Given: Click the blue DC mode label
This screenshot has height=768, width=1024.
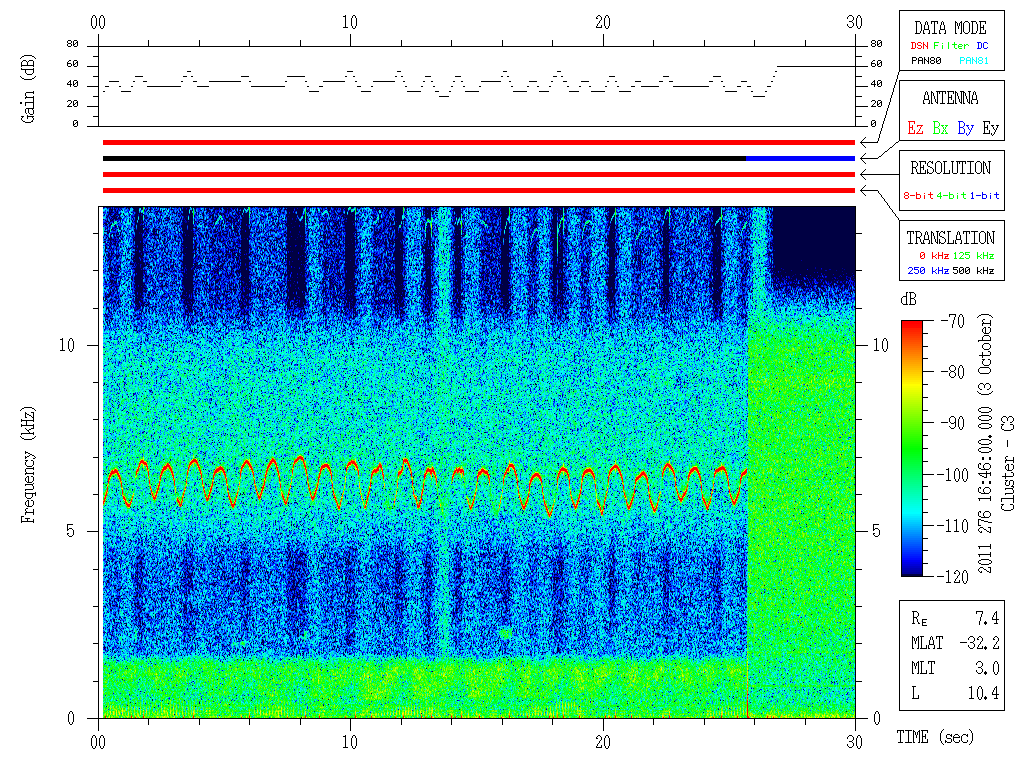Looking at the screenshot, I should [982, 46].
